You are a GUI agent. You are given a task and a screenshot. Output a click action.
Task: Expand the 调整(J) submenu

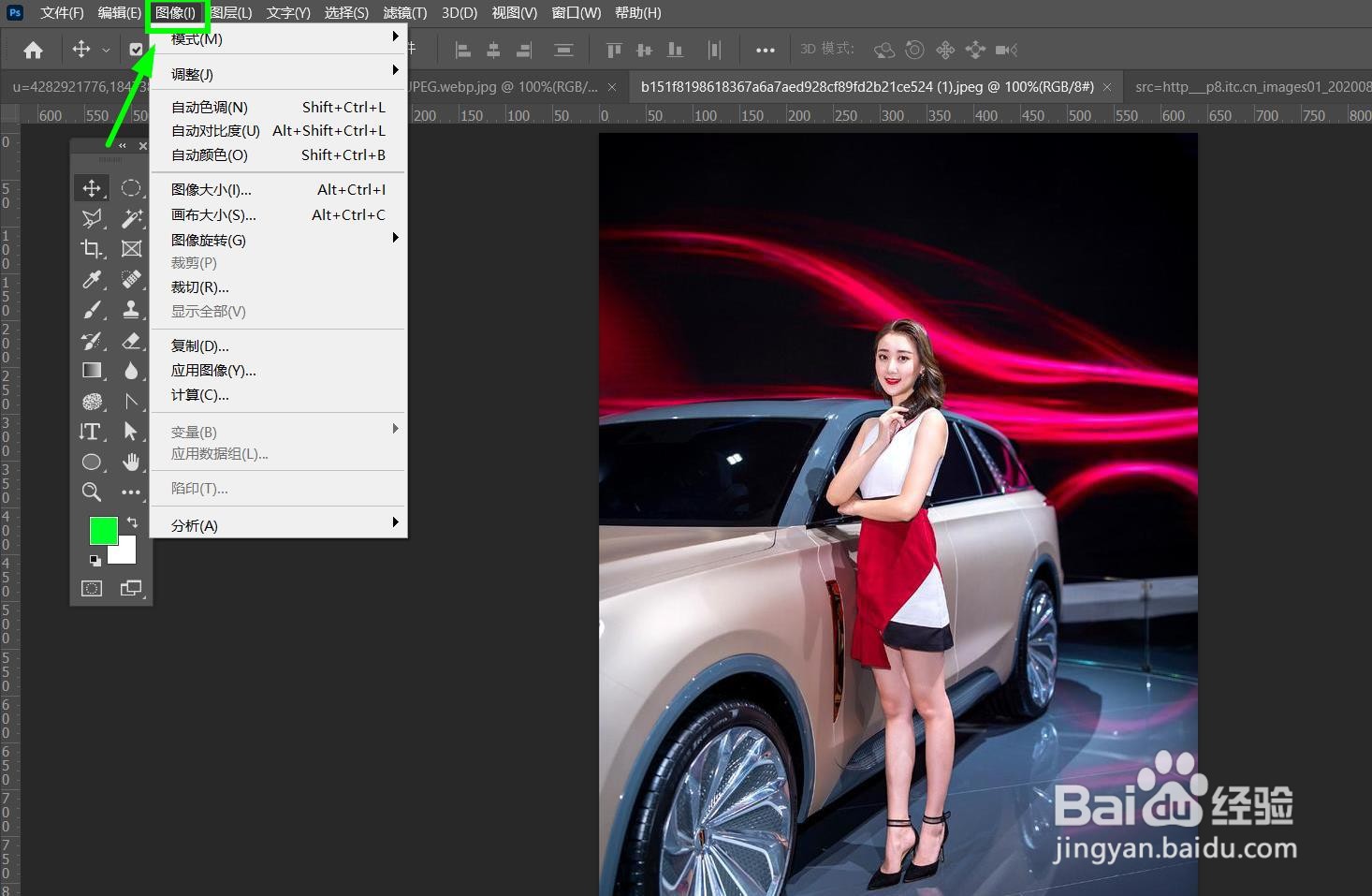click(279, 74)
